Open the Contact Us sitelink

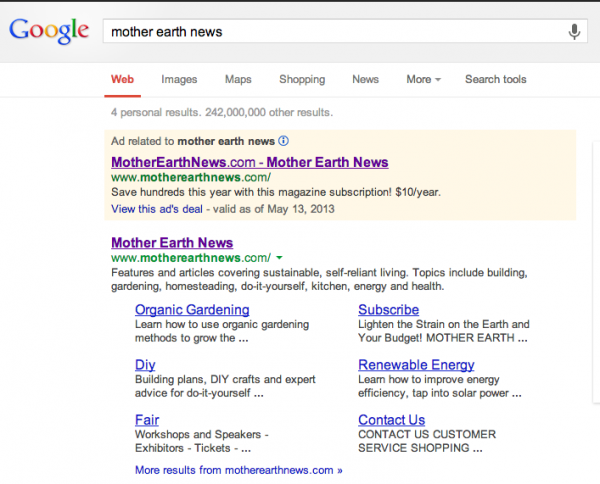click(391, 420)
